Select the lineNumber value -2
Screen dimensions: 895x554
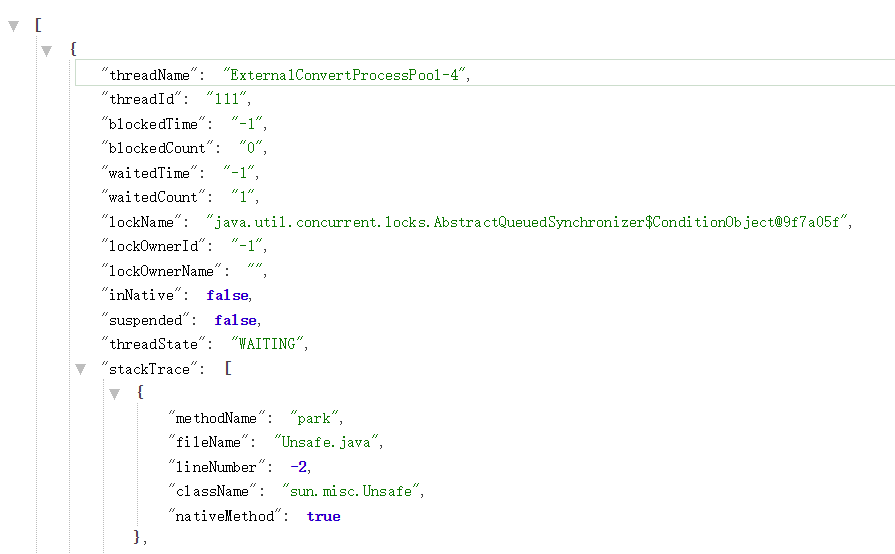click(299, 467)
